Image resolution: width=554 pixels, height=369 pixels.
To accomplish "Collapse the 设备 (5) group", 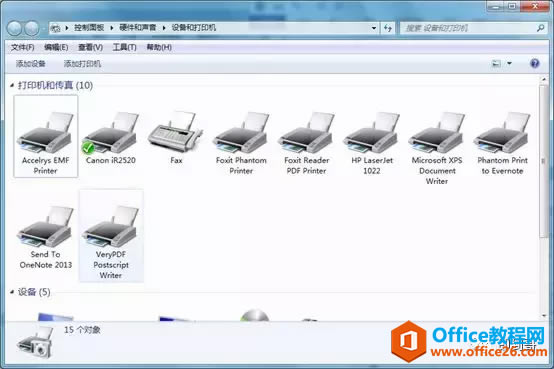I will coord(12,292).
